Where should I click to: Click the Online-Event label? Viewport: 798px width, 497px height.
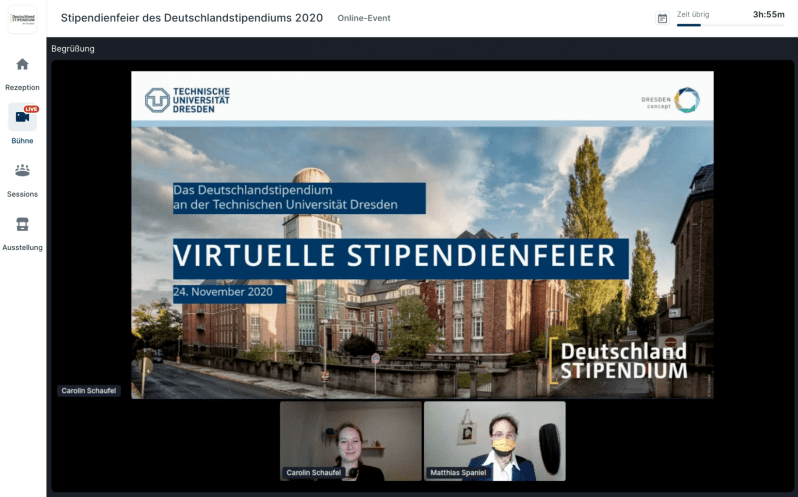pos(364,19)
